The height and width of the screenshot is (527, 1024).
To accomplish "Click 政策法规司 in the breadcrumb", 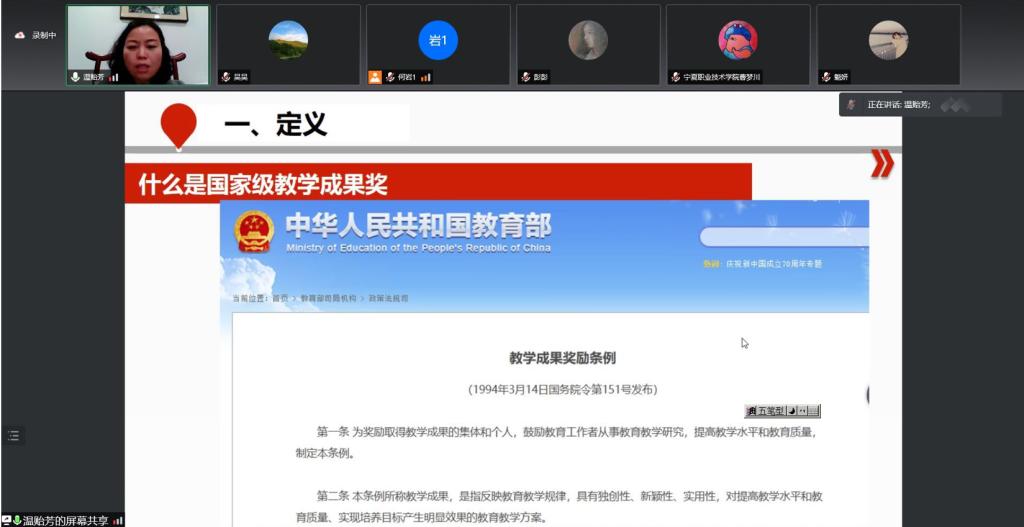I will [389, 298].
